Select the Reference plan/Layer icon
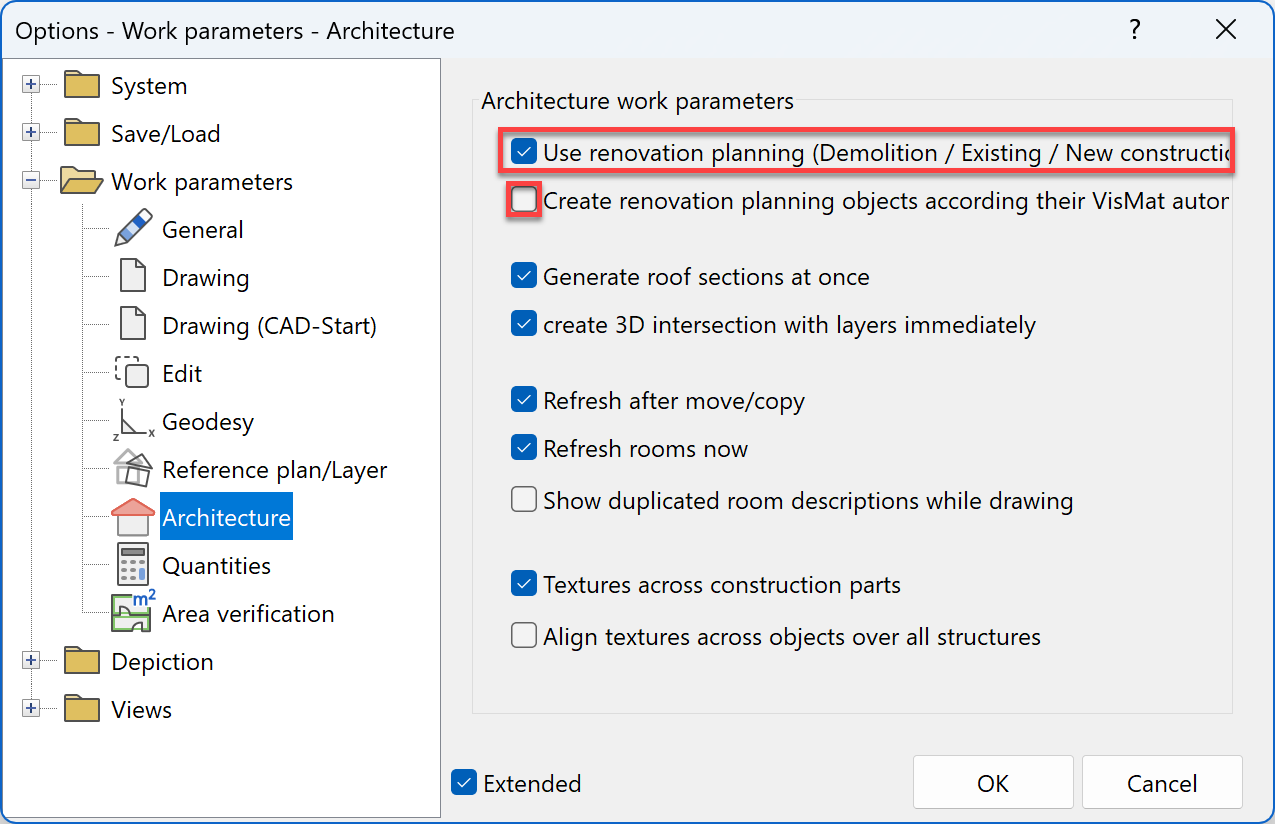The image size is (1275, 824). [x=133, y=469]
